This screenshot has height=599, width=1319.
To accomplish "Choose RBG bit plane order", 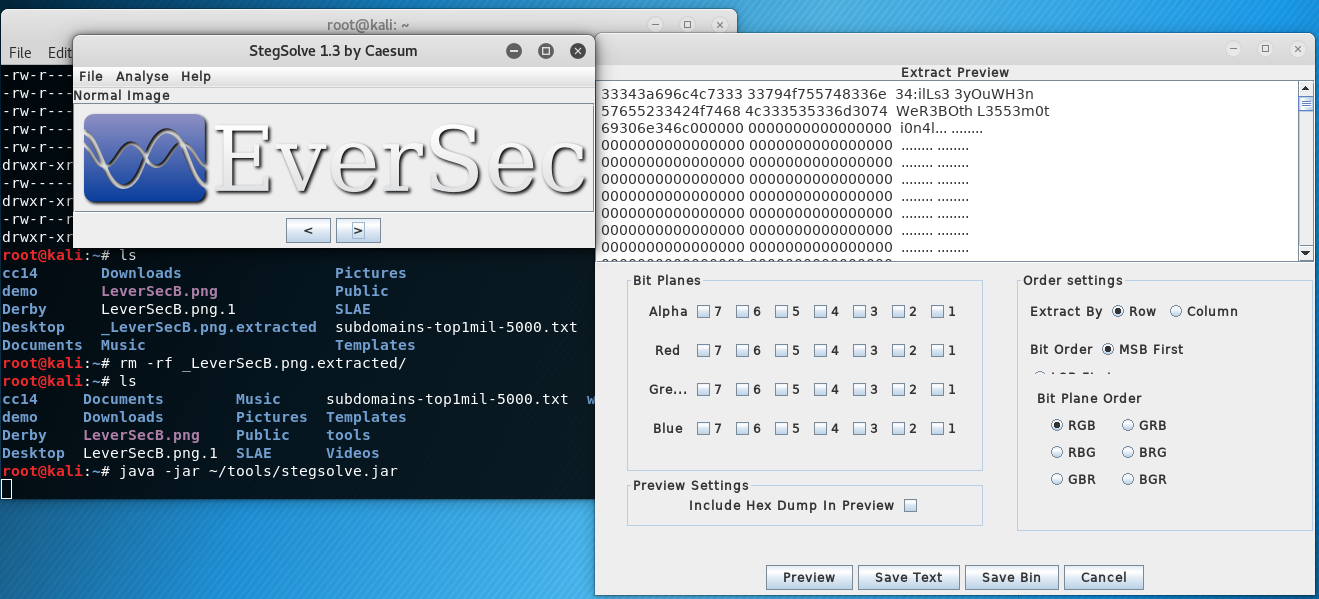I will coord(1057,452).
